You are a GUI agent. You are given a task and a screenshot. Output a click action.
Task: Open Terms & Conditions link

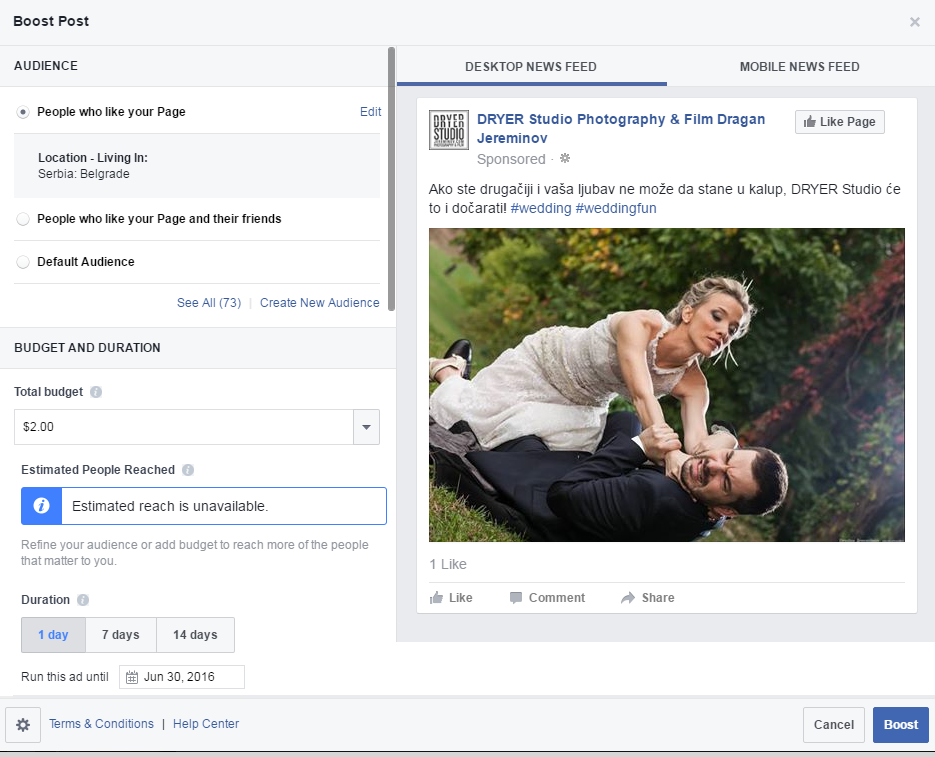coord(101,724)
